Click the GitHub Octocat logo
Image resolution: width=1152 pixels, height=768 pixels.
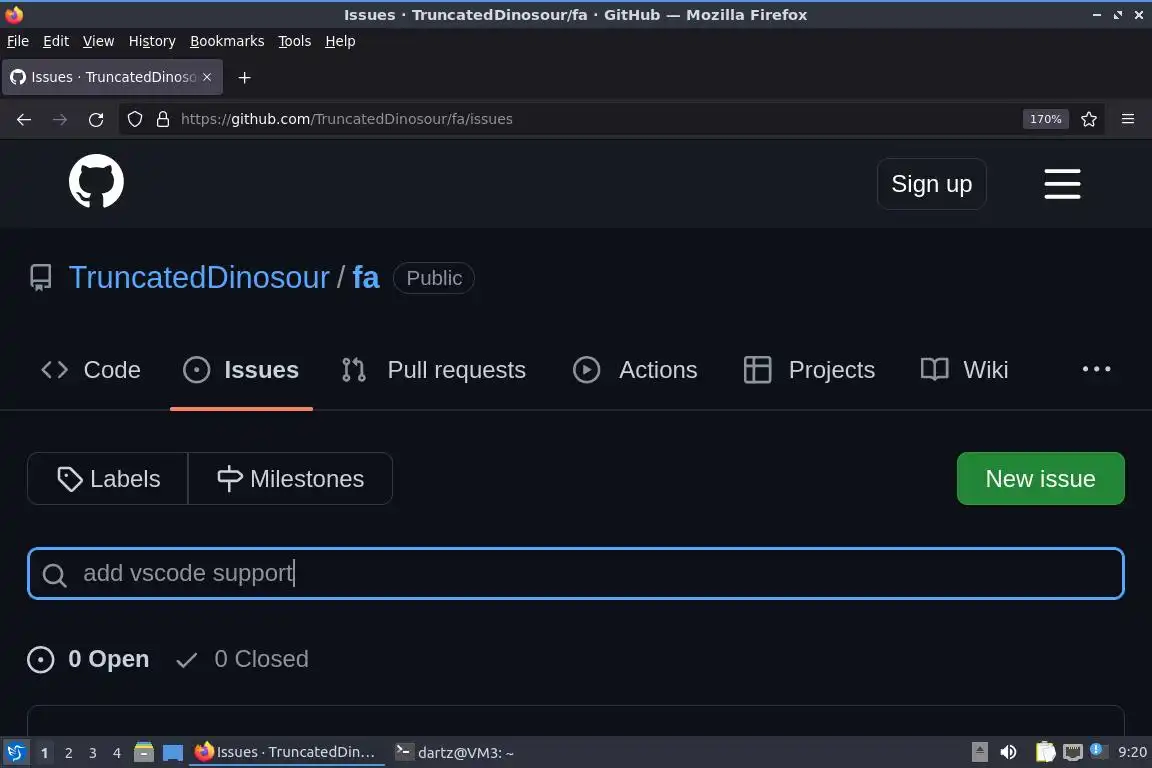(x=96, y=182)
